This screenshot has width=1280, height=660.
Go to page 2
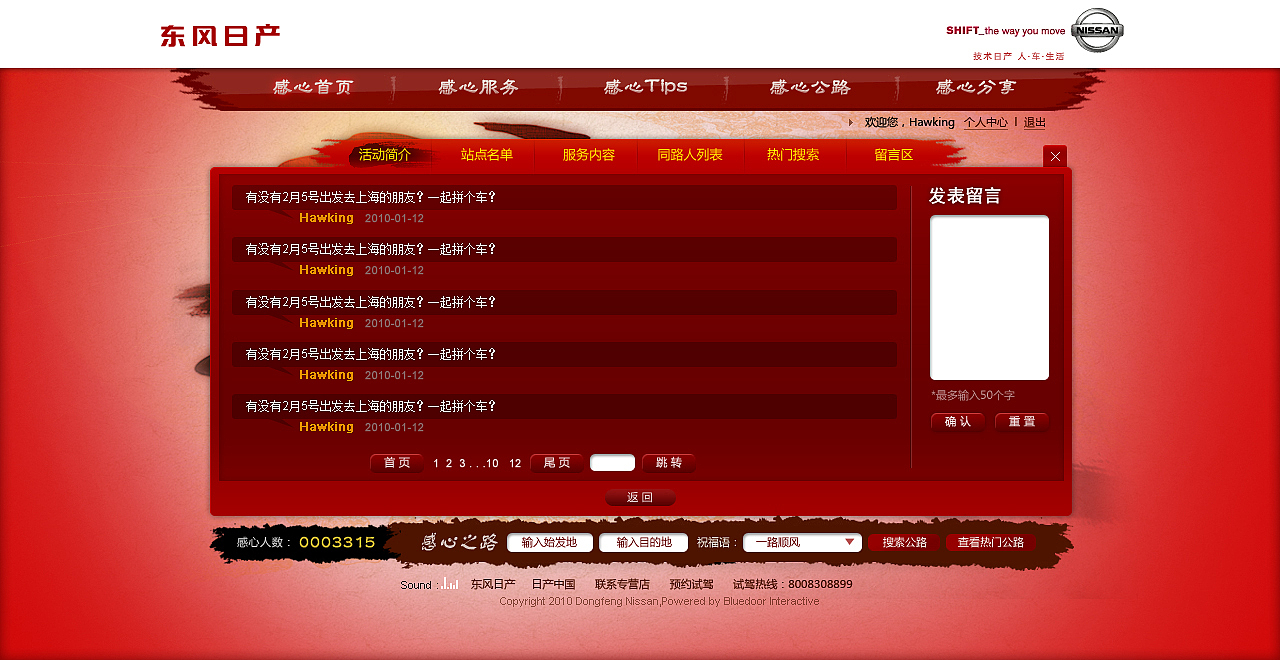(449, 463)
